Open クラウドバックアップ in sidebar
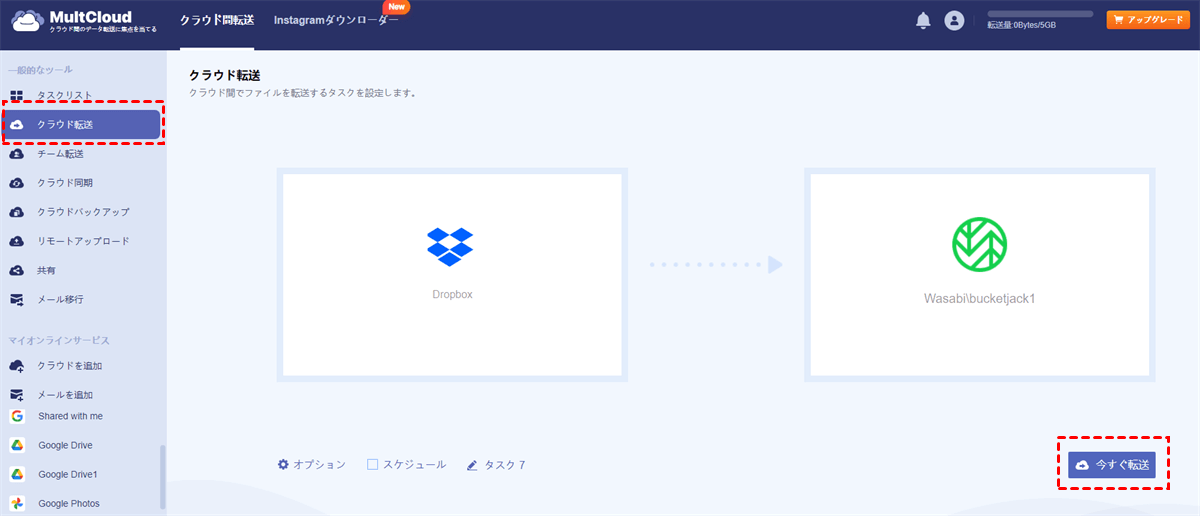This screenshot has width=1200, height=516. click(83, 212)
